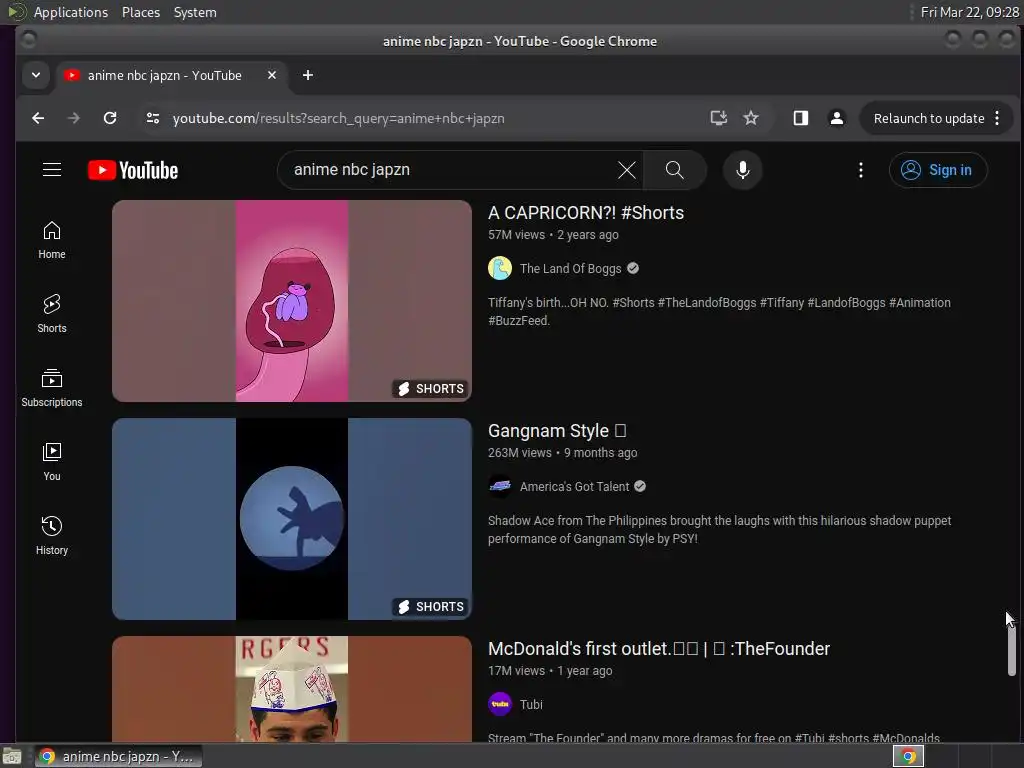Open America's Got Talent channel avatar
This screenshot has width=1024, height=768.
pyautogui.click(x=500, y=487)
